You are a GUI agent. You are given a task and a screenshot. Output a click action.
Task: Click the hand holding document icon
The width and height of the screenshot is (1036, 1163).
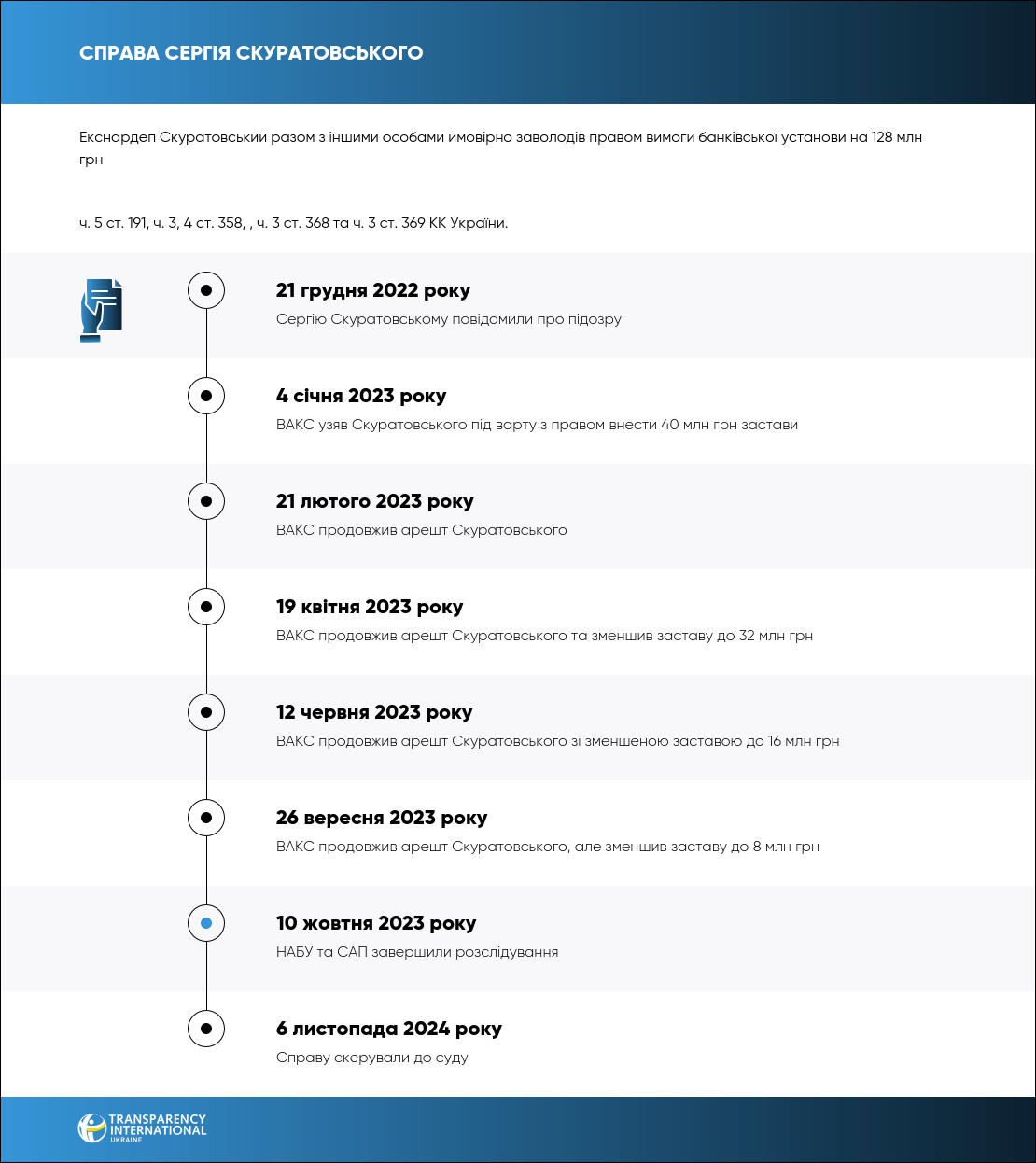tap(101, 310)
